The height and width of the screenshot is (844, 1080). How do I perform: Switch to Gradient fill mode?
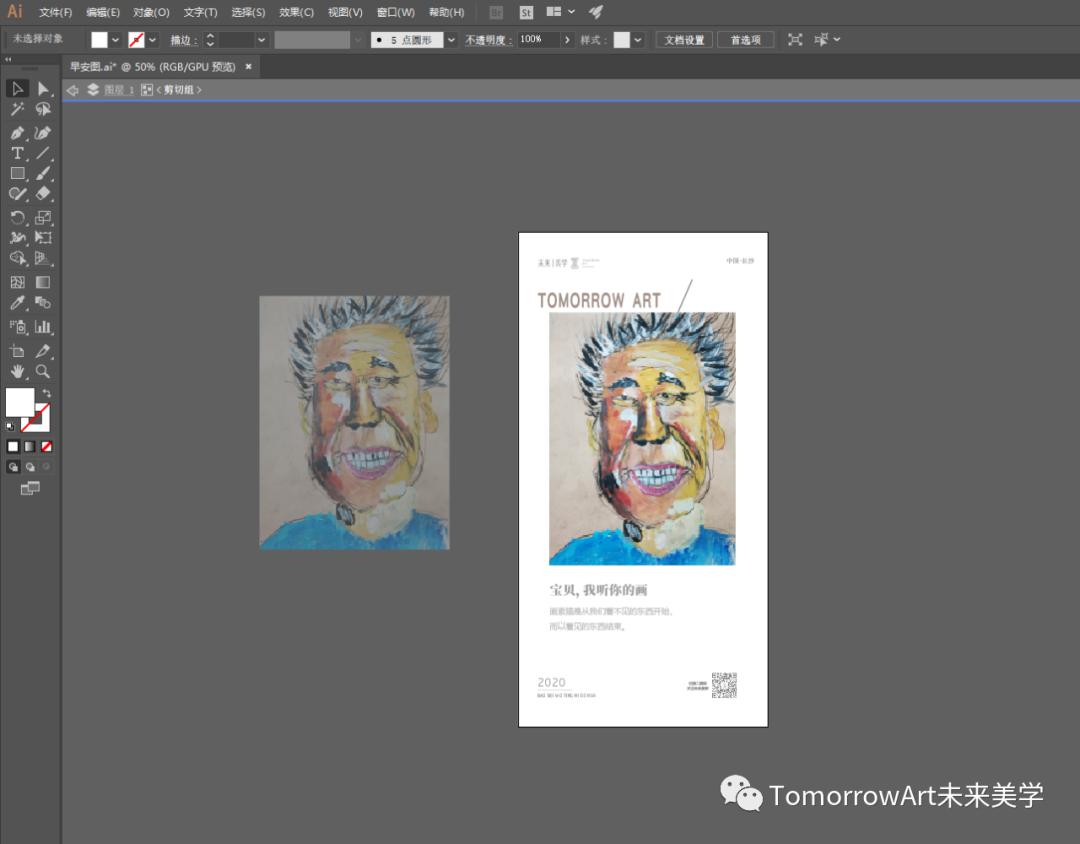tap(30, 446)
